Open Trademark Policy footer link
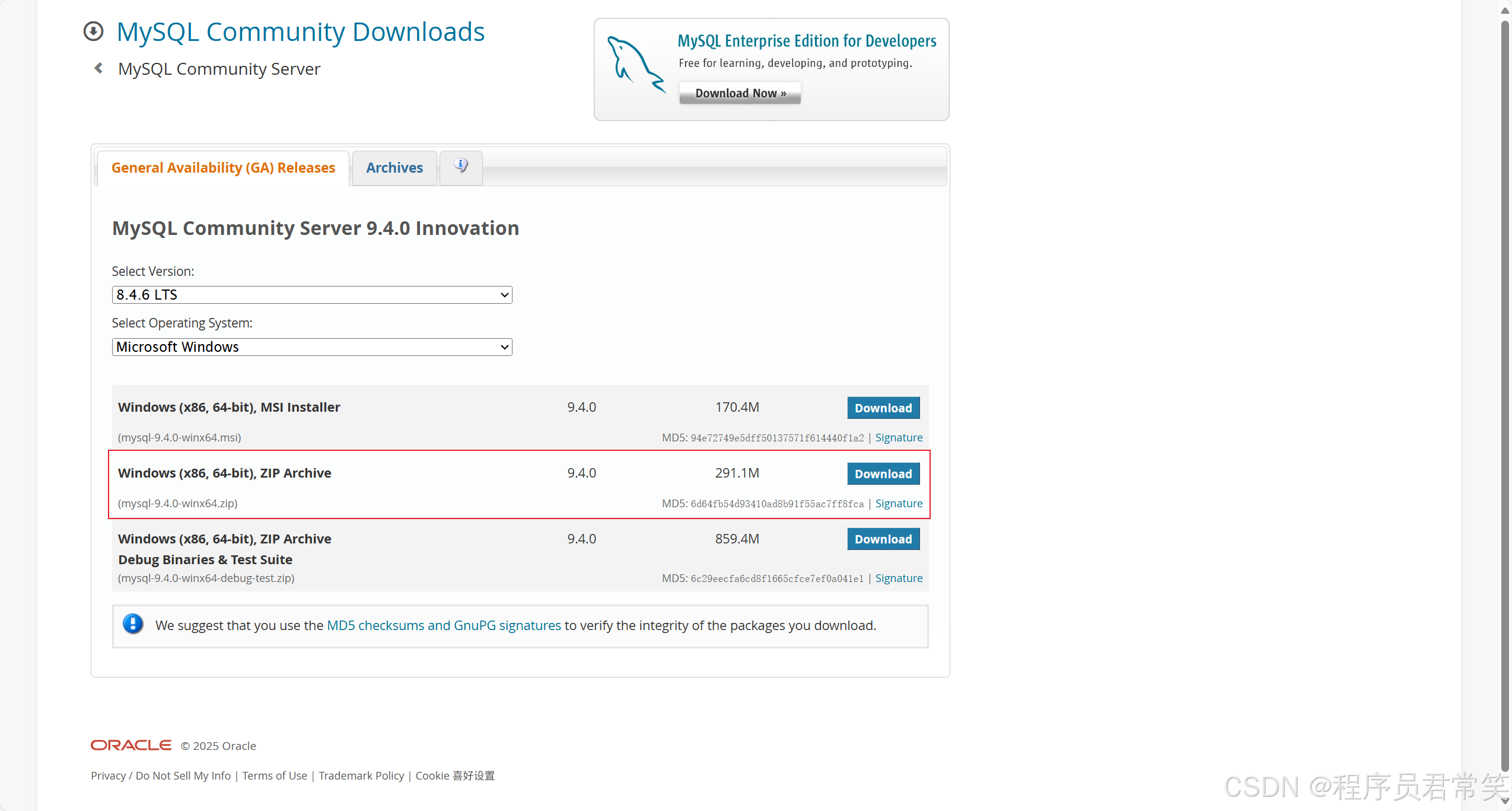1512x811 pixels. pos(361,775)
